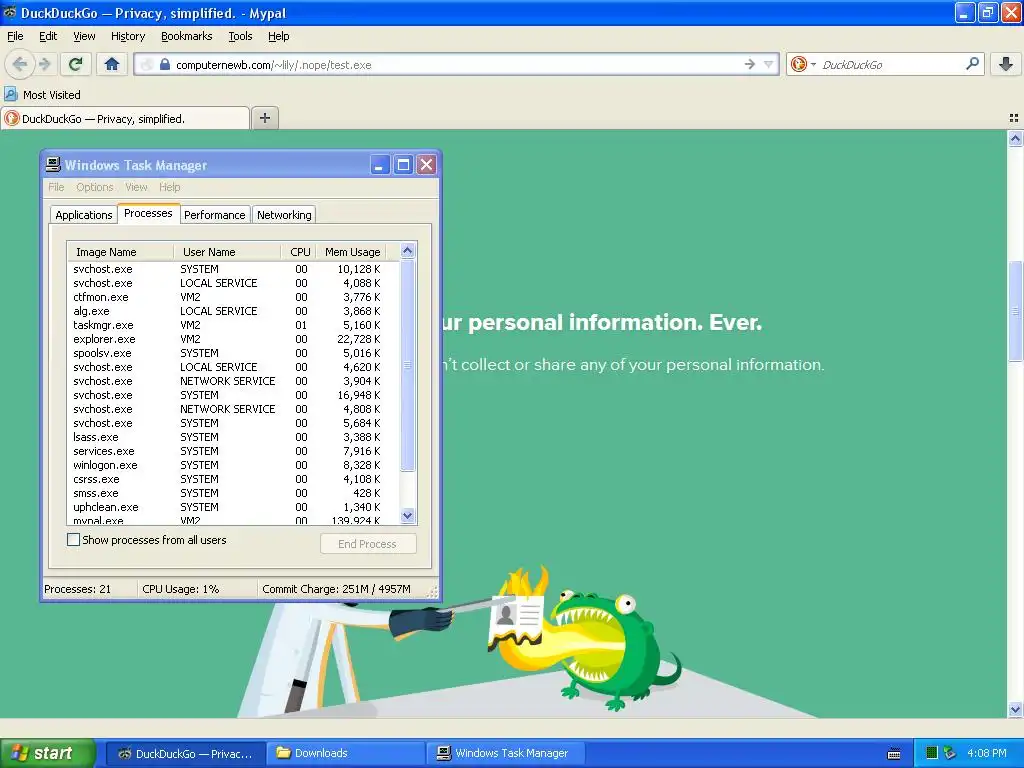Open Task Manager Help menu
Image resolution: width=1024 pixels, height=768 pixels.
pyautogui.click(x=169, y=187)
